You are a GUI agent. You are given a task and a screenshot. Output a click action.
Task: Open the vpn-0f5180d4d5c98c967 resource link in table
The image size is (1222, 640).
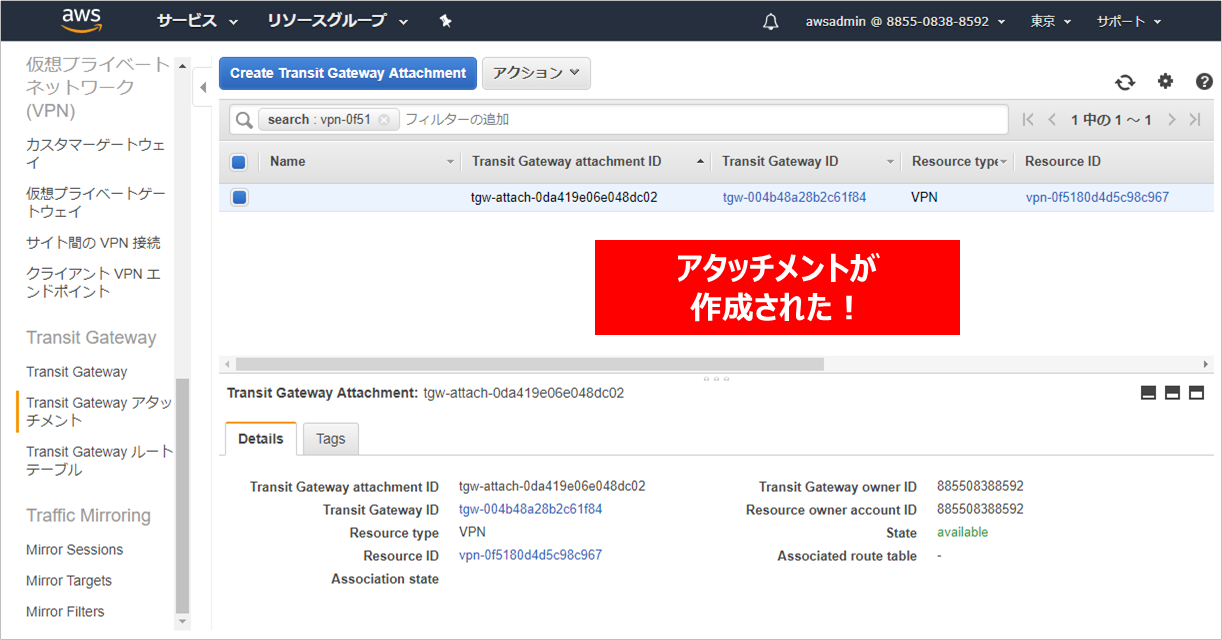coord(1097,198)
